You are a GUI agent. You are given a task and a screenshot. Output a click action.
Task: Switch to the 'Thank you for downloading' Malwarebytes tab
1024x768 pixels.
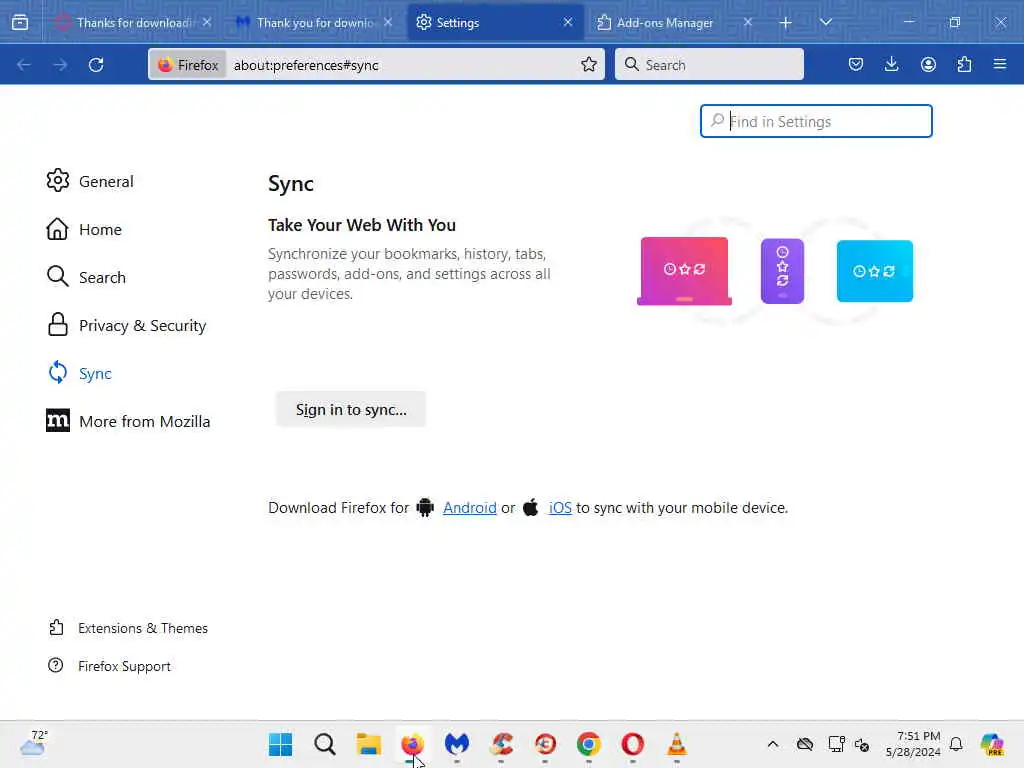tap(313, 23)
